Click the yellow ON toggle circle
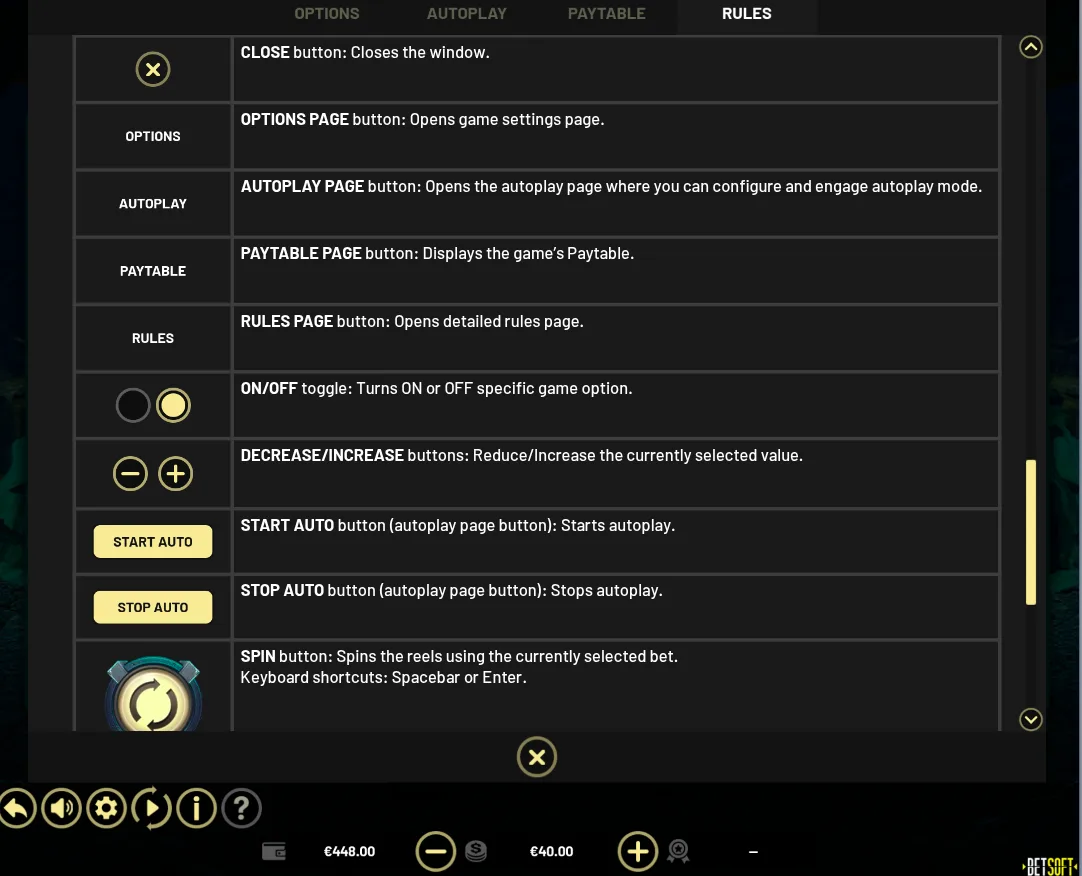 pos(173,405)
